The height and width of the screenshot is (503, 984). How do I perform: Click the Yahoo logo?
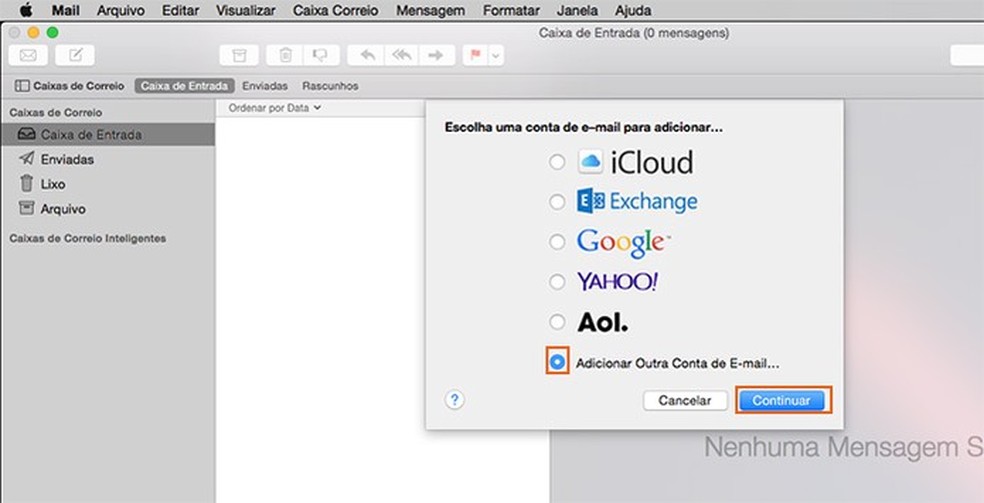tap(617, 282)
